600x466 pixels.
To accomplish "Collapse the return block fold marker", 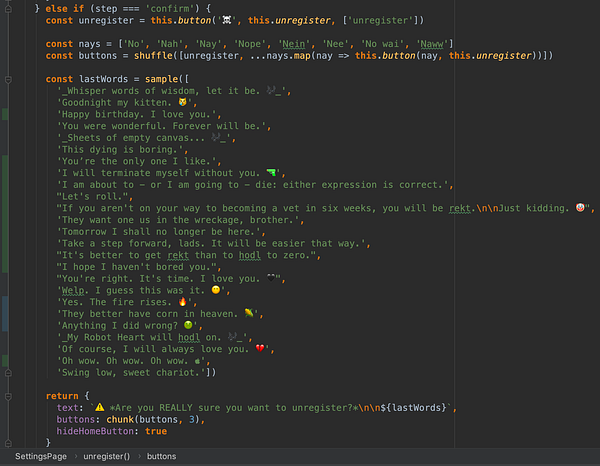I will [x=8, y=396].
